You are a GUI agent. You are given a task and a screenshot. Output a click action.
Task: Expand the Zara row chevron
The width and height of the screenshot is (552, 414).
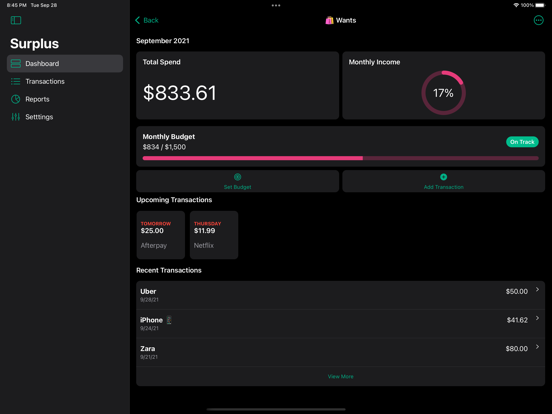[x=537, y=347]
